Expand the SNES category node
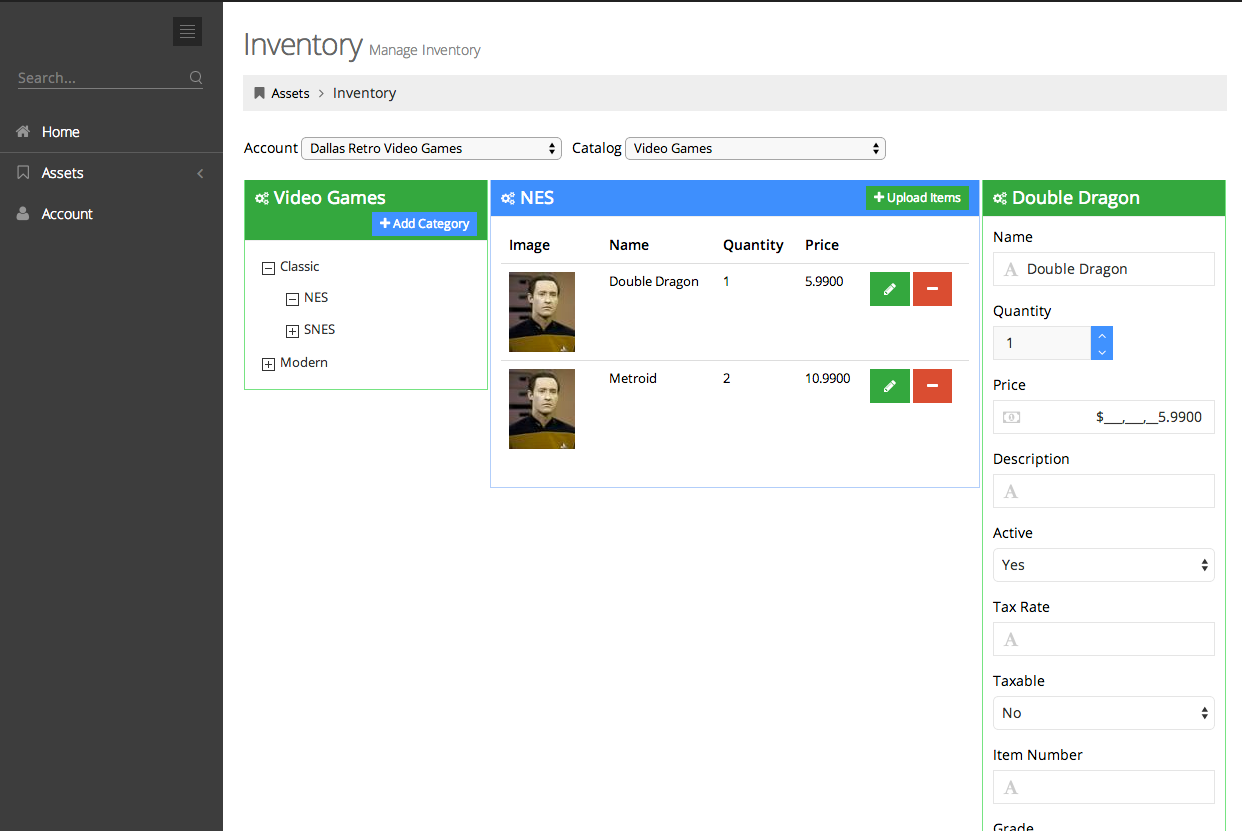Viewport: 1242px width, 831px height. tap(292, 331)
